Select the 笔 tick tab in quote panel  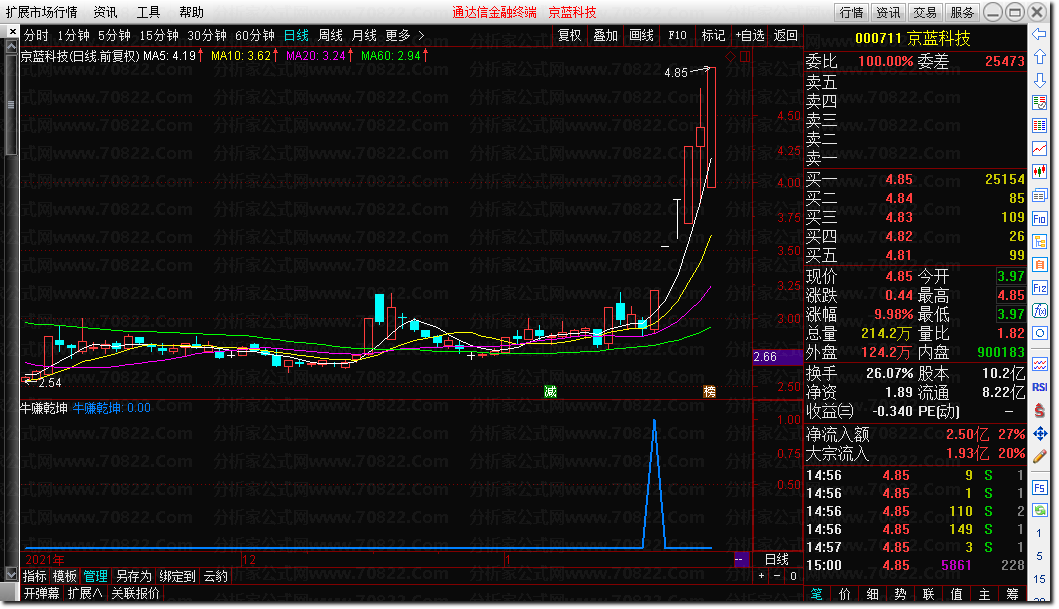pyautogui.click(x=817, y=594)
